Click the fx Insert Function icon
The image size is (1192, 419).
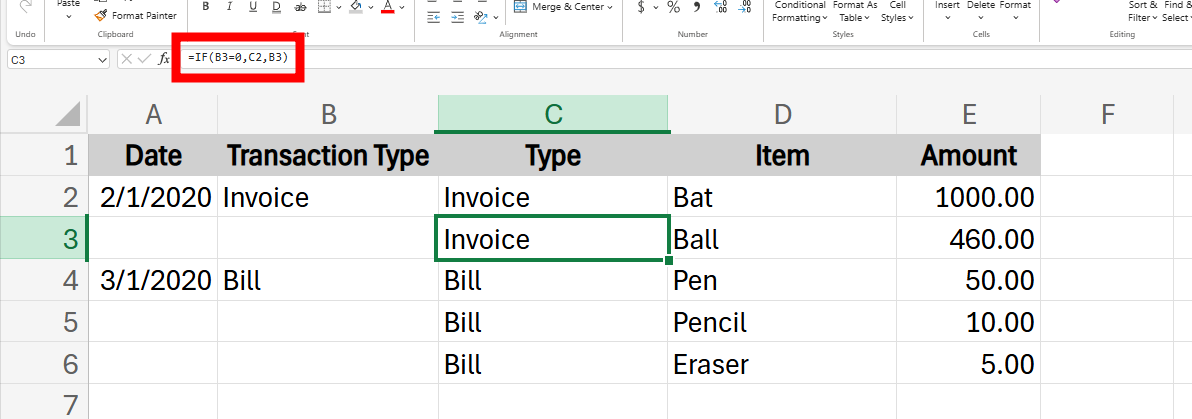(x=164, y=59)
